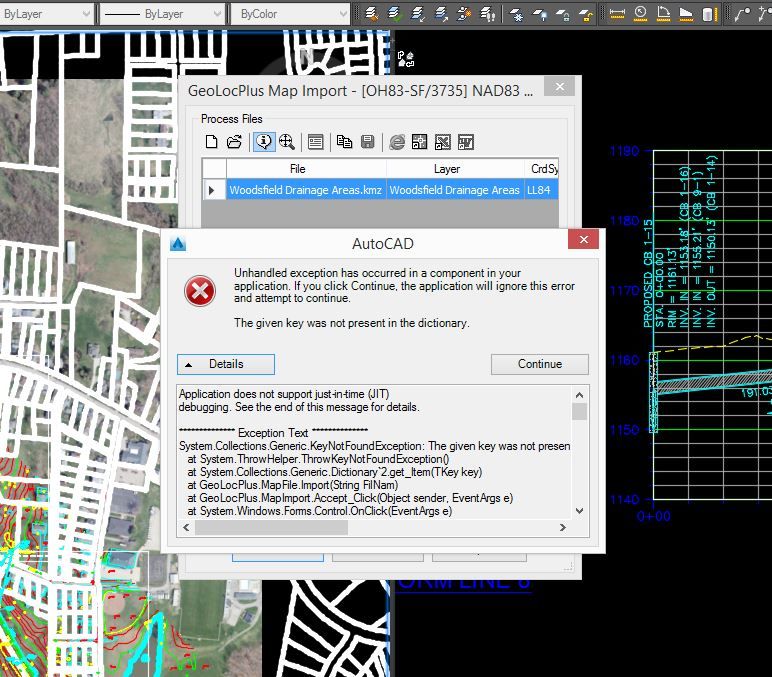Click the vertical scrollbar thumb in details
The height and width of the screenshot is (677, 772).
click(579, 412)
